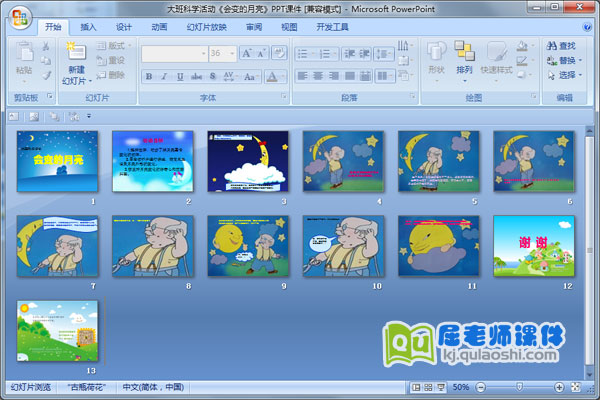Open the font color picker
The height and width of the screenshot is (400, 600).
click(x=275, y=77)
